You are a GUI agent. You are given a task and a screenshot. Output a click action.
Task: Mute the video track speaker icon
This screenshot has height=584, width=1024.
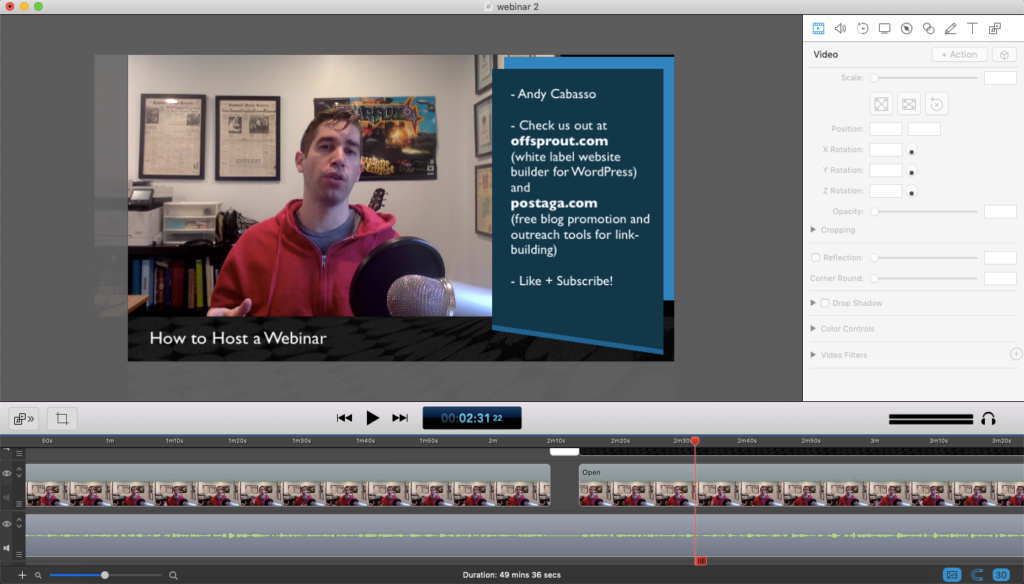coord(7,498)
